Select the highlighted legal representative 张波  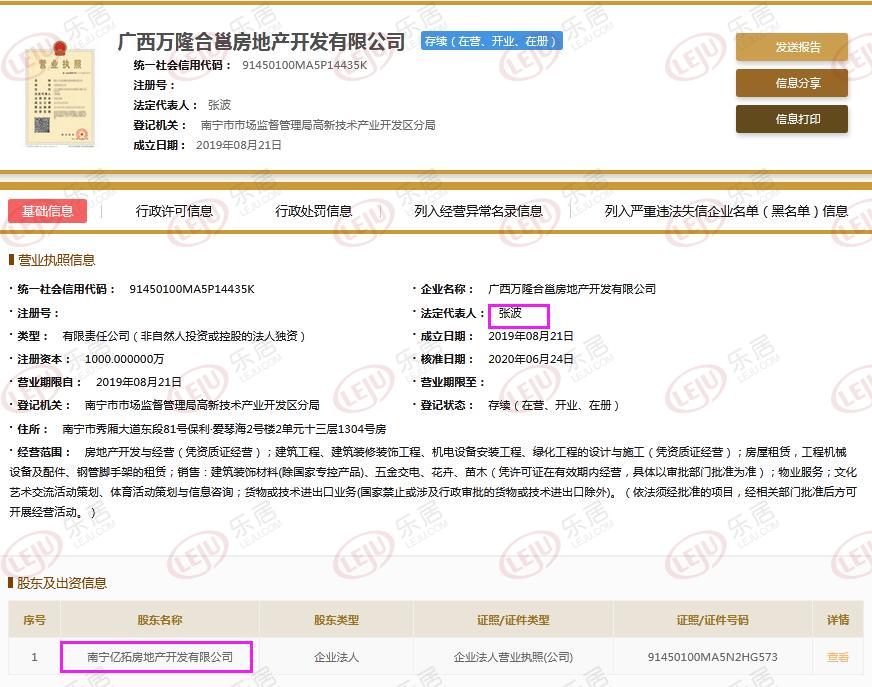click(x=517, y=313)
